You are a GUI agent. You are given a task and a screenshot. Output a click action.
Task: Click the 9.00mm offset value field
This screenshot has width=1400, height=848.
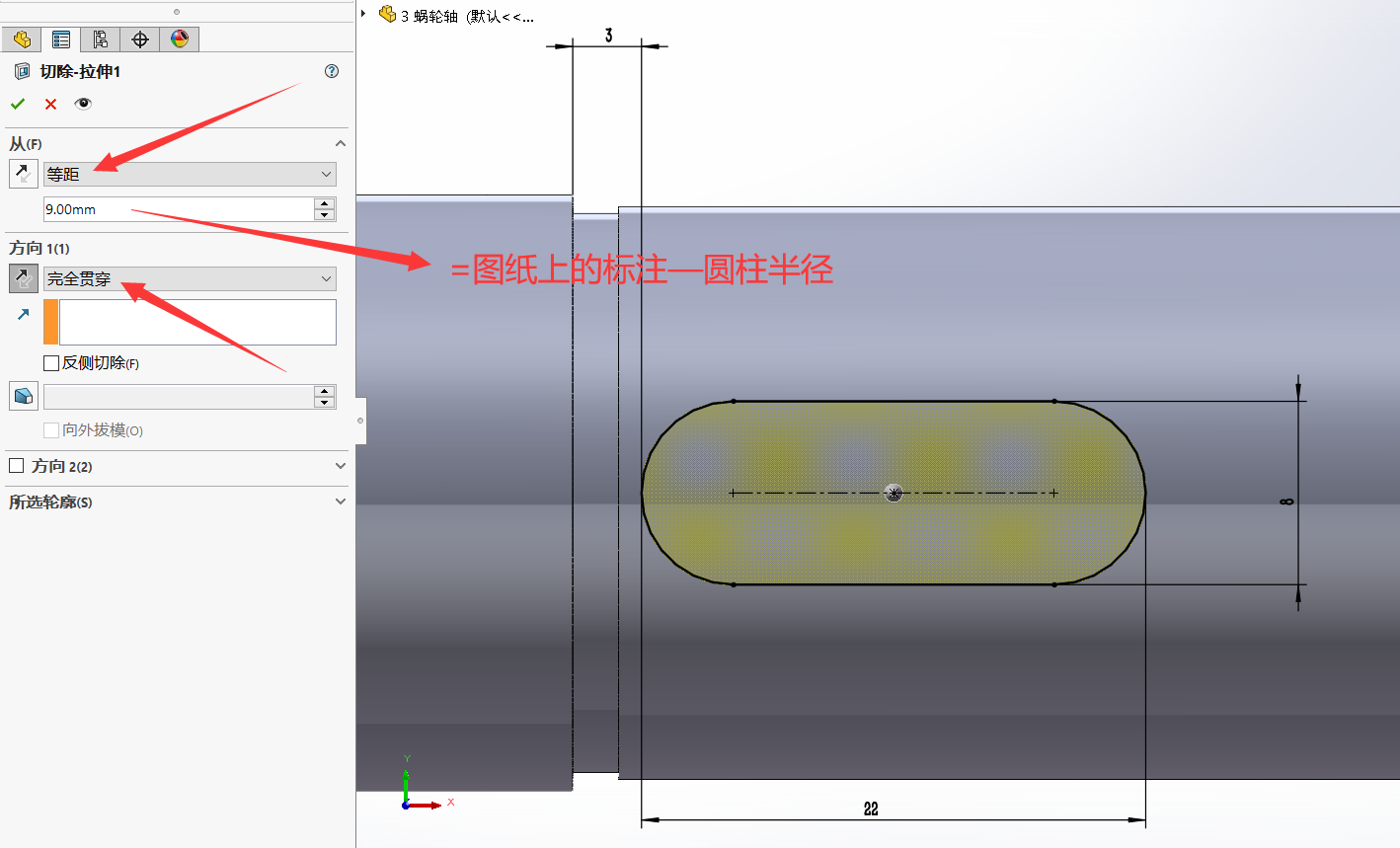[x=178, y=209]
